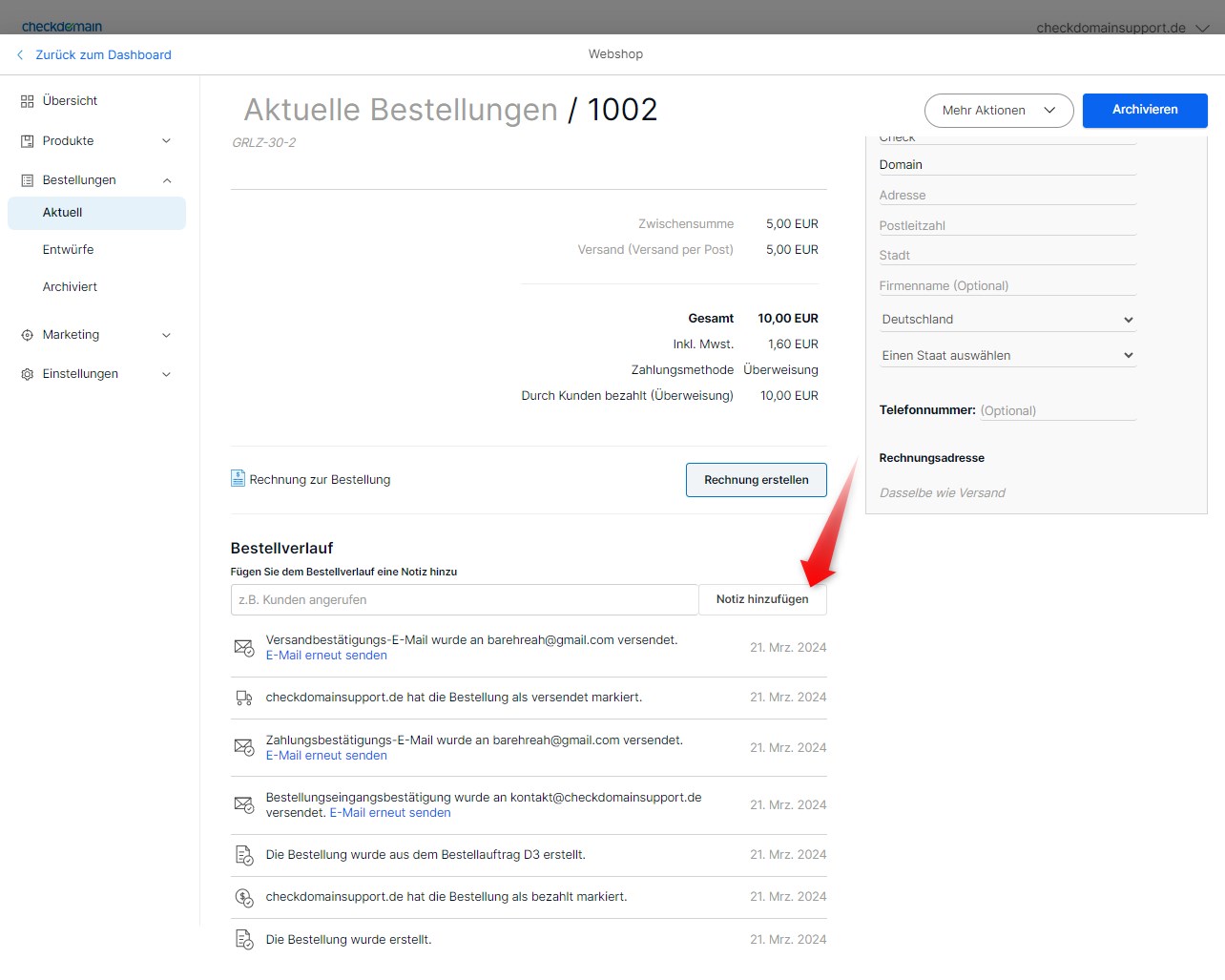Click the invoice document icon beside Rechnung zur Bestellung
The height and width of the screenshot is (980, 1225).
pyautogui.click(x=238, y=478)
